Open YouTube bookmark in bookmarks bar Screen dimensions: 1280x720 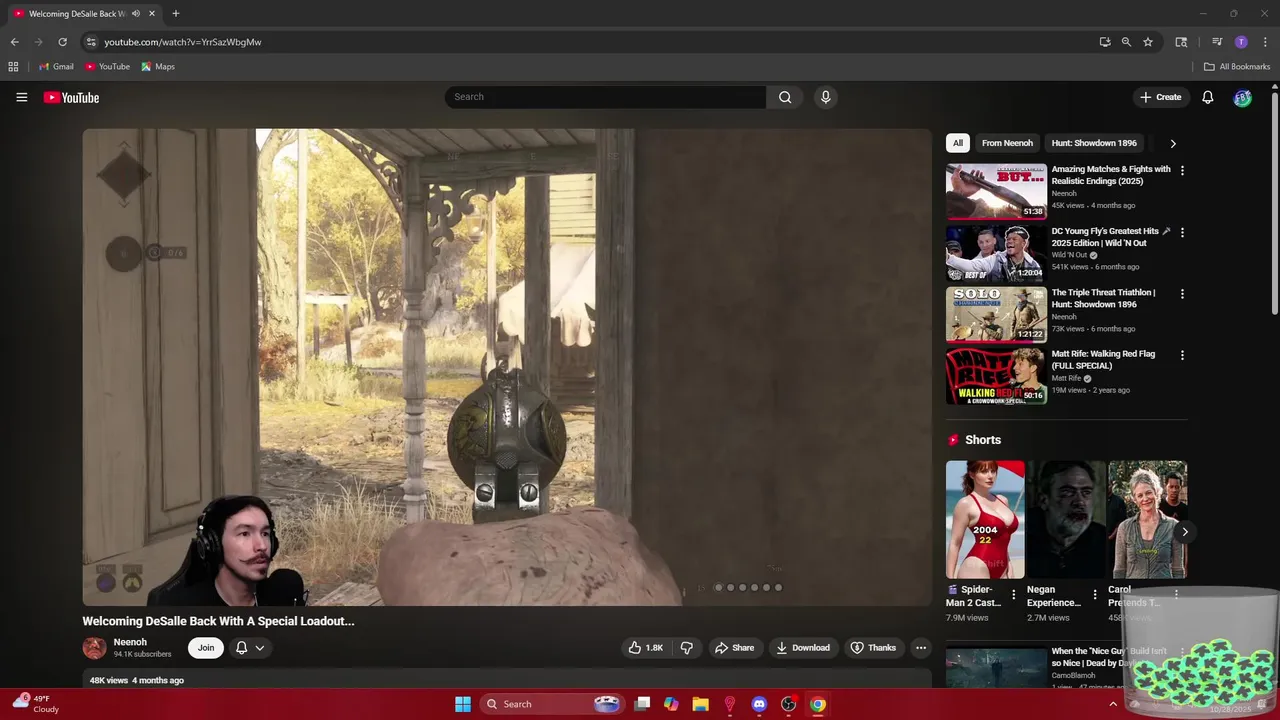click(x=107, y=67)
